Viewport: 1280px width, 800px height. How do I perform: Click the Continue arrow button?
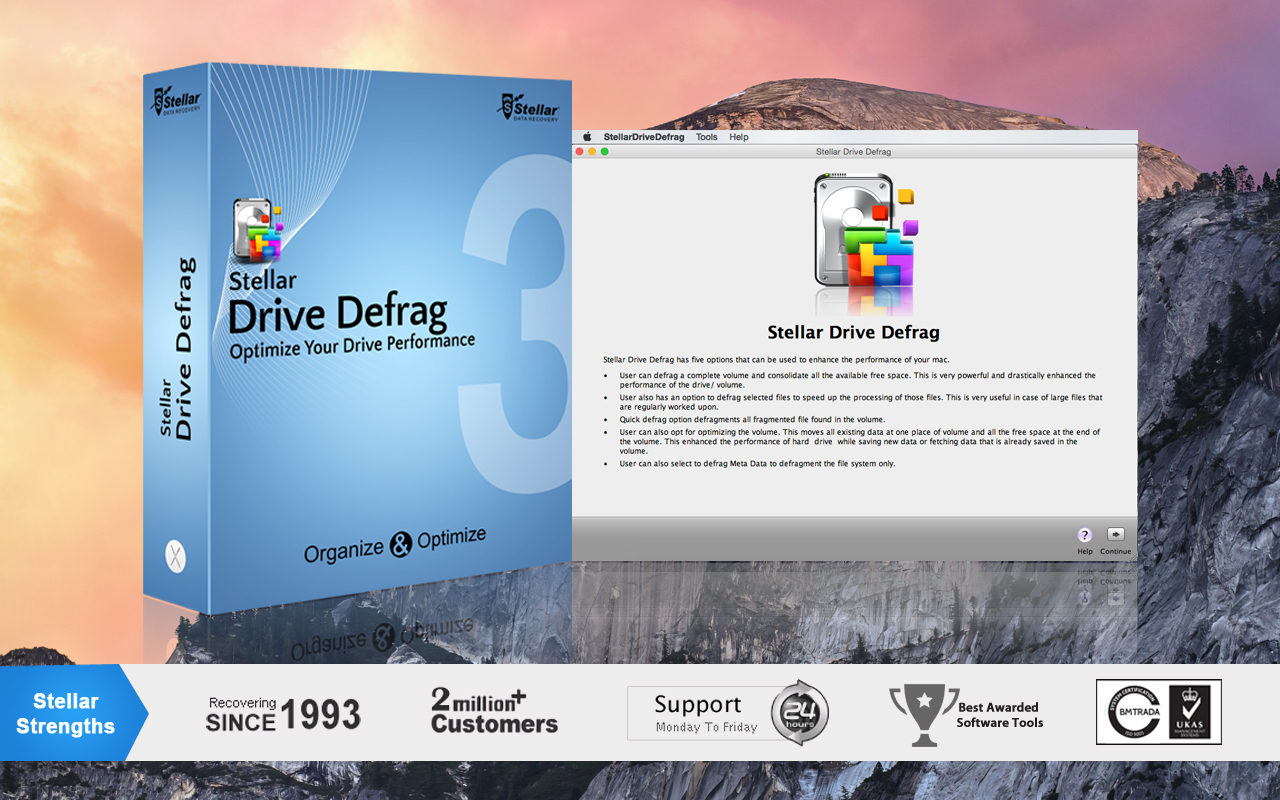[1116, 534]
